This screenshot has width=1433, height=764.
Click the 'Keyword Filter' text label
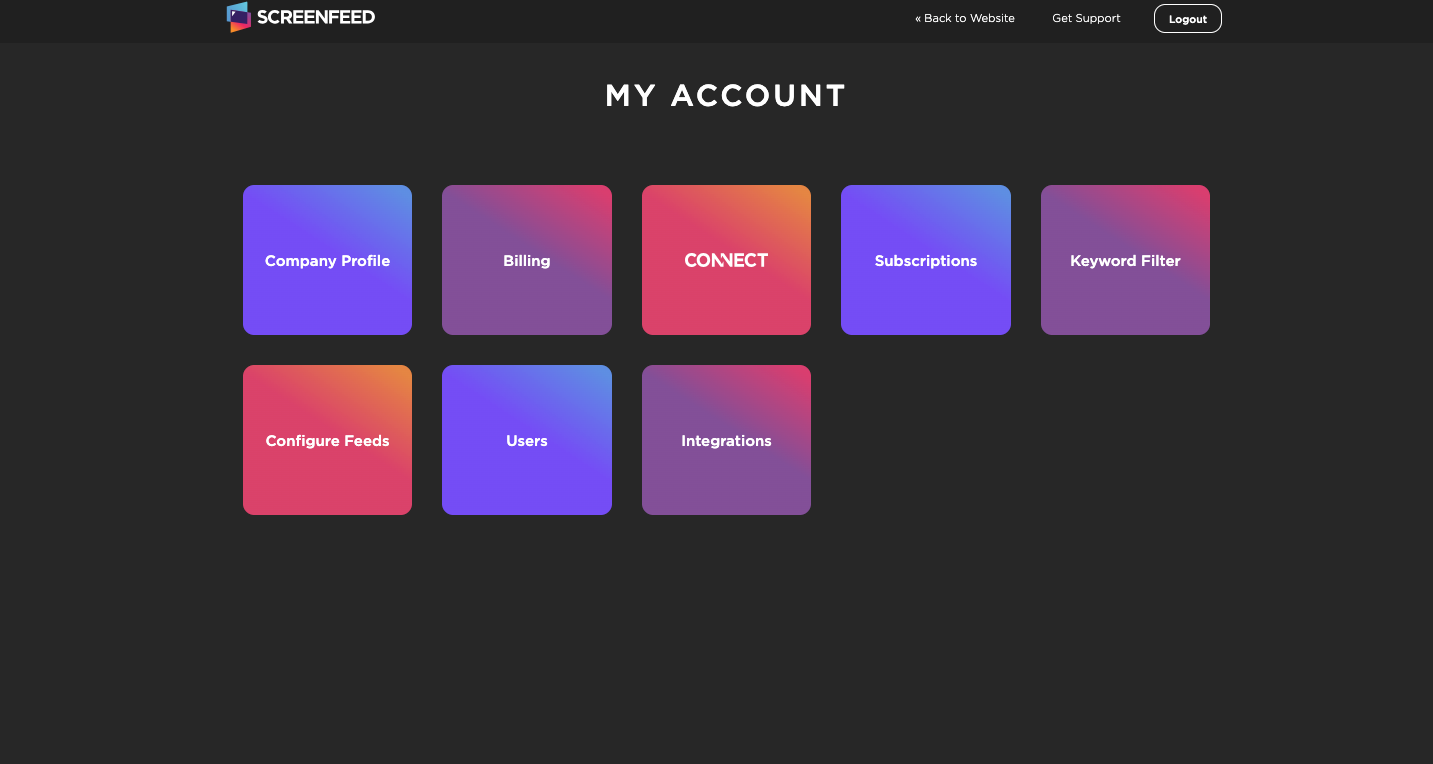(x=1125, y=261)
